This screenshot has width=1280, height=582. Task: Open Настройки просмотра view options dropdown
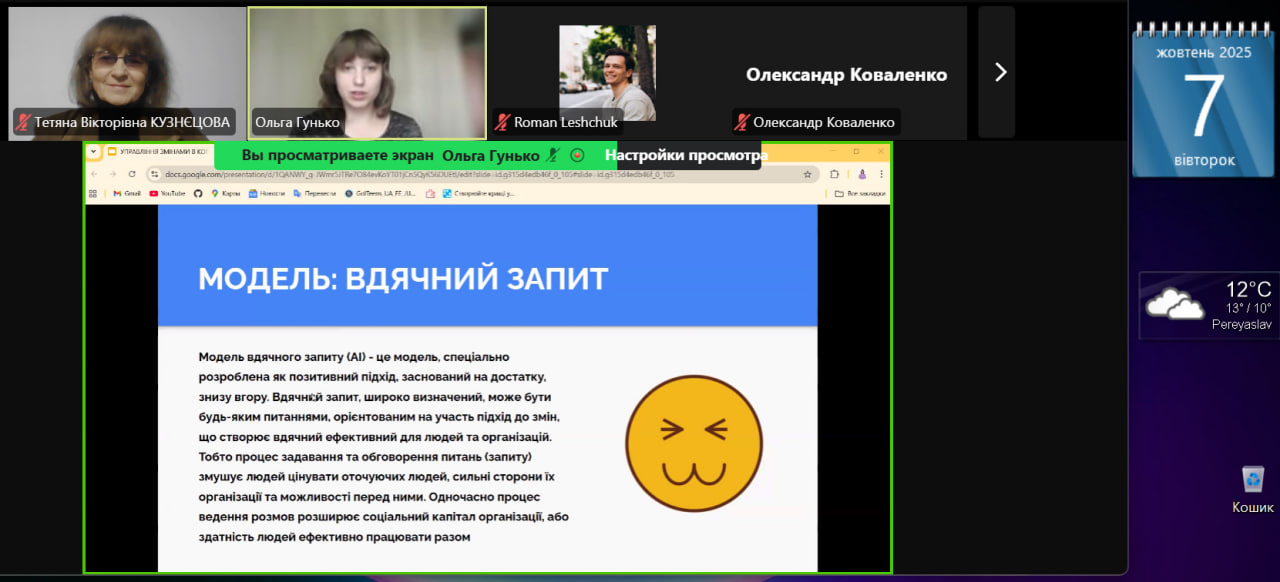[686, 155]
